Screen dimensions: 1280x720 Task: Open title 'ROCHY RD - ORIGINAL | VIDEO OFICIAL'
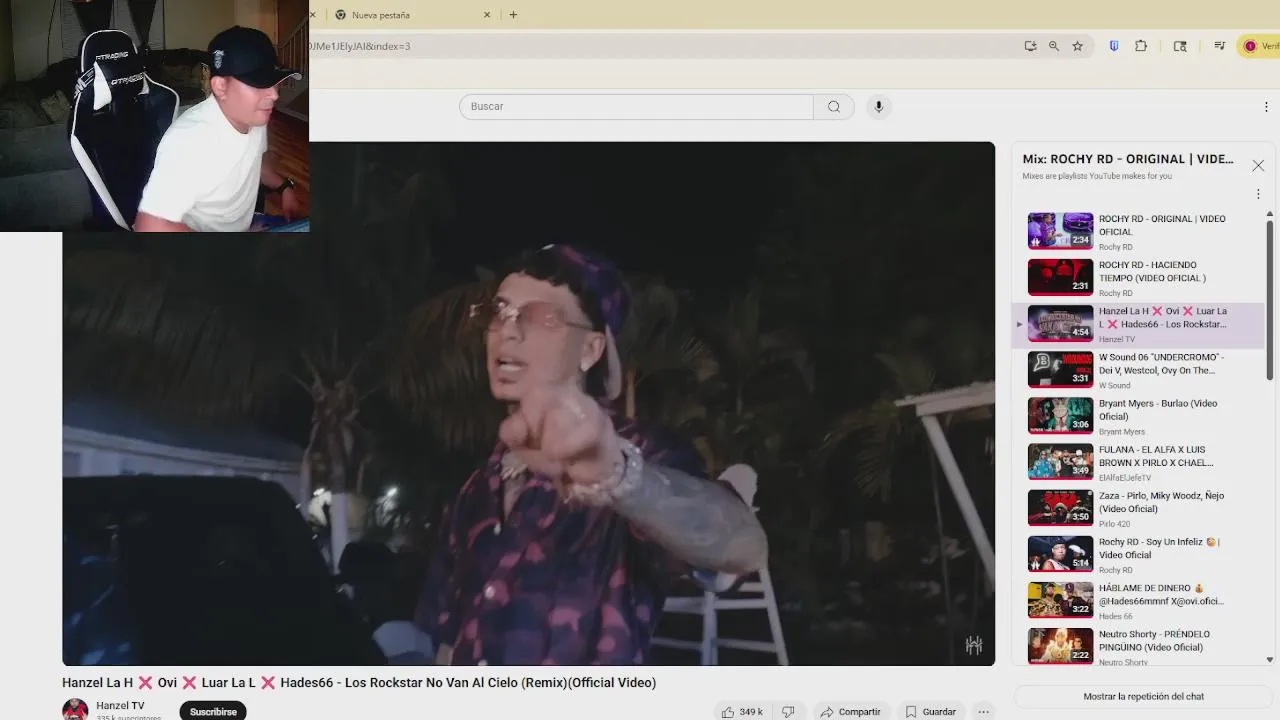point(1162,225)
